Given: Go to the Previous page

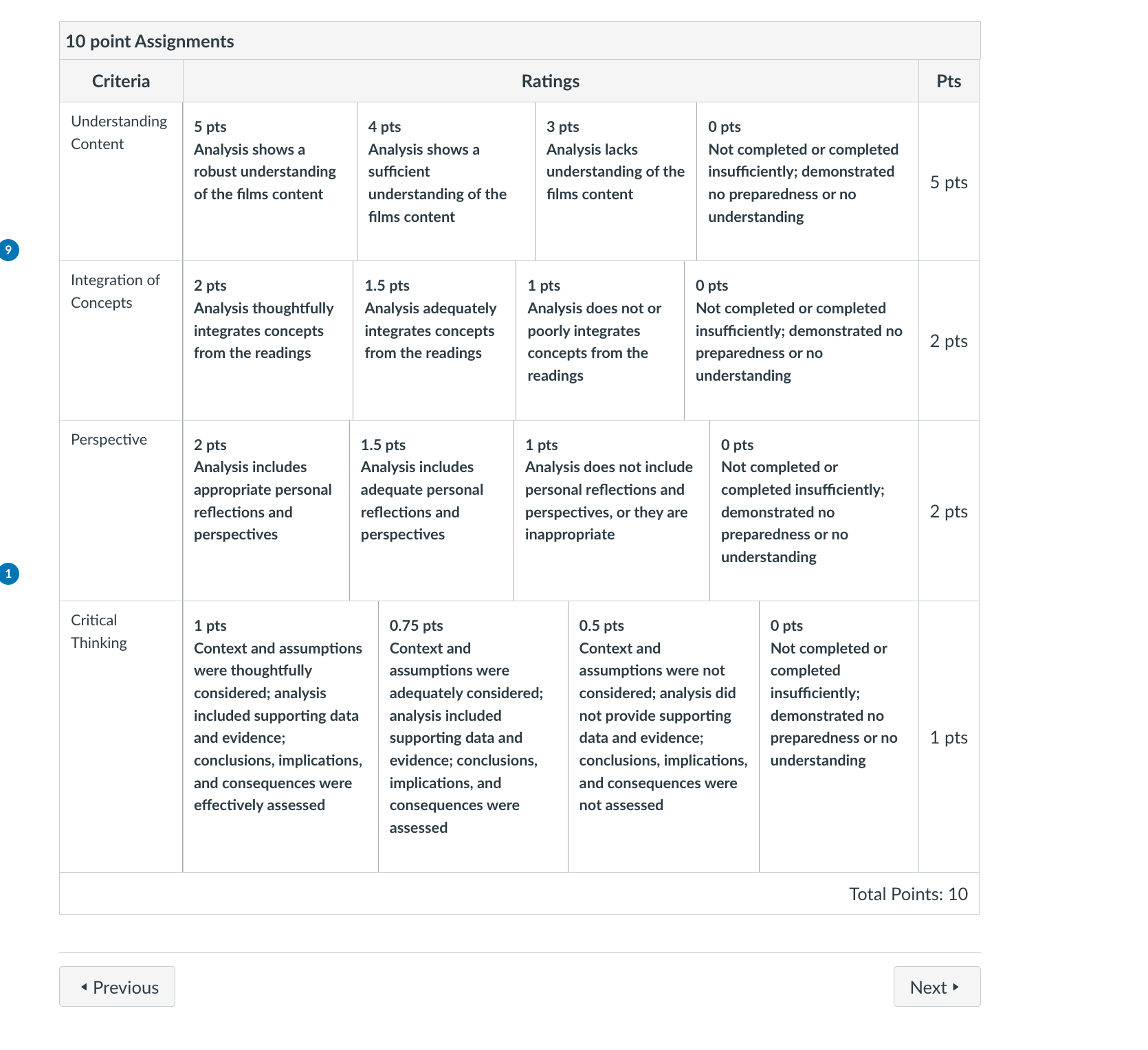Looking at the screenshot, I should click(117, 987).
